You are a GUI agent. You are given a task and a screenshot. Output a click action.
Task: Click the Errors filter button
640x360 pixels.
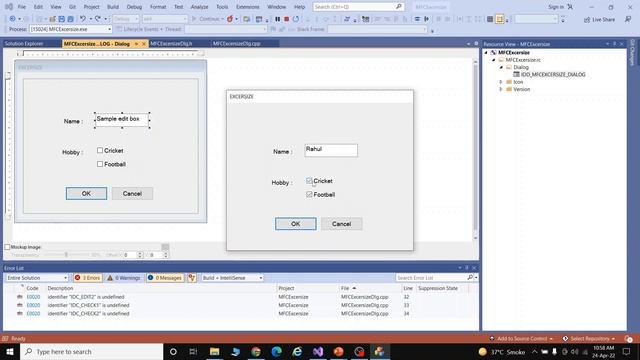coord(88,278)
